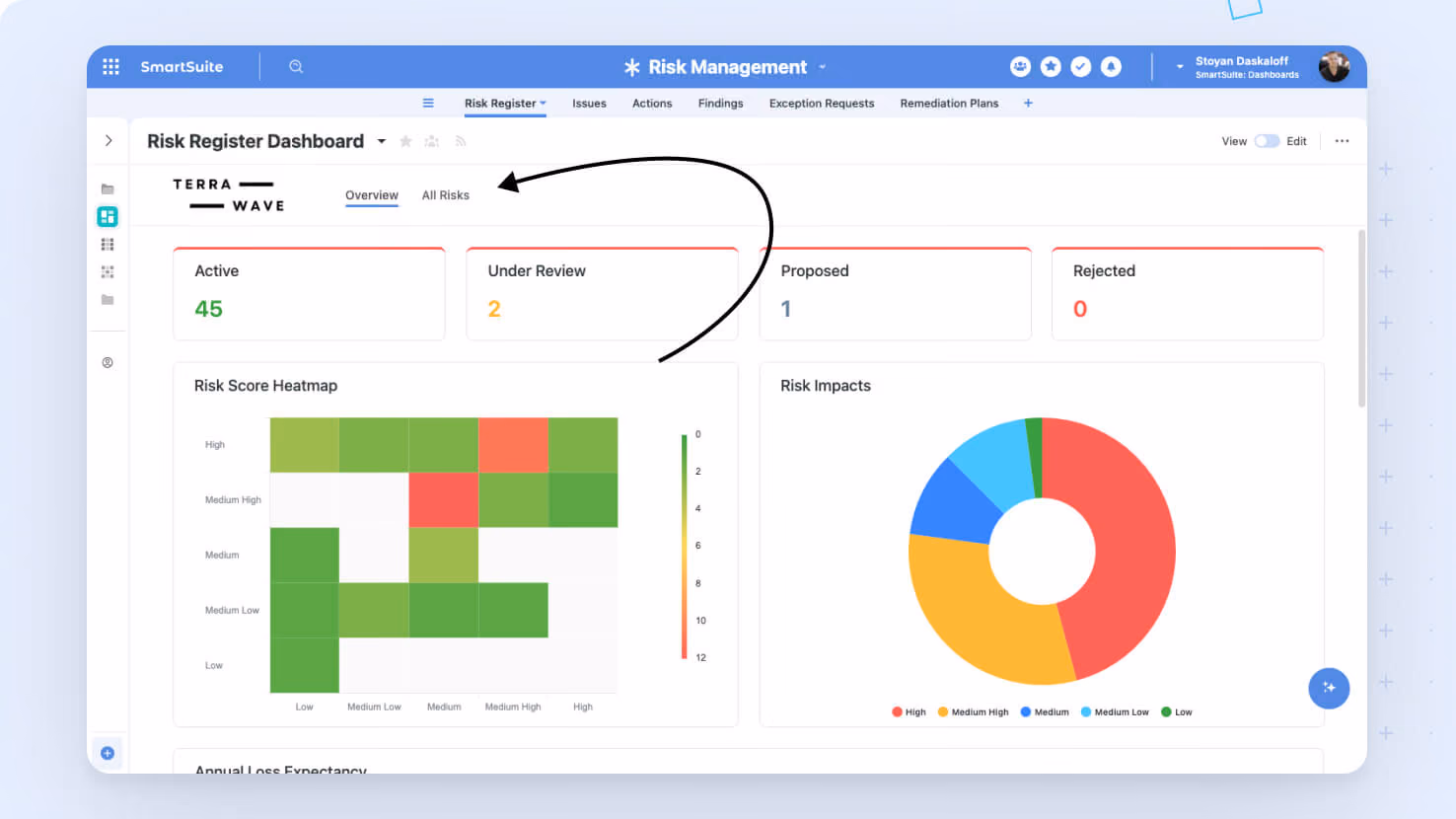Open the Proposed risks card

(895, 294)
